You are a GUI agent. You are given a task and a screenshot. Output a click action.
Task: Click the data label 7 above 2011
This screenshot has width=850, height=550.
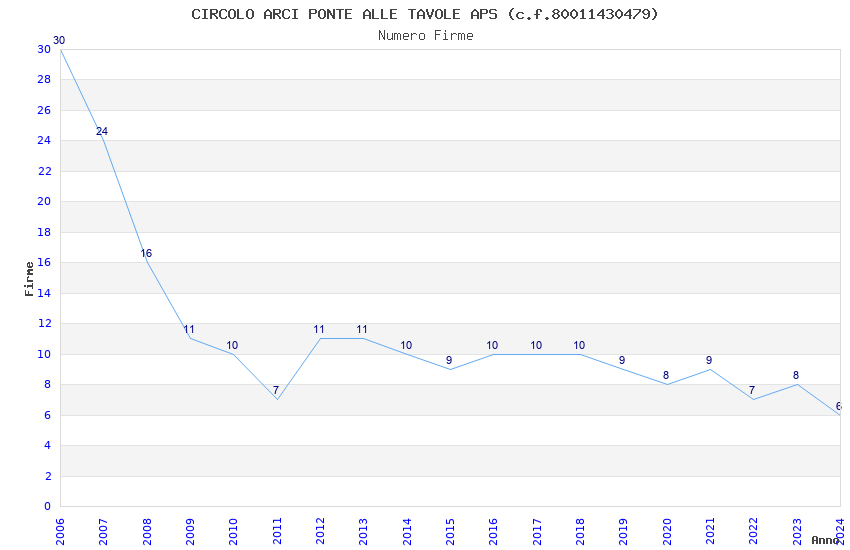tap(276, 390)
